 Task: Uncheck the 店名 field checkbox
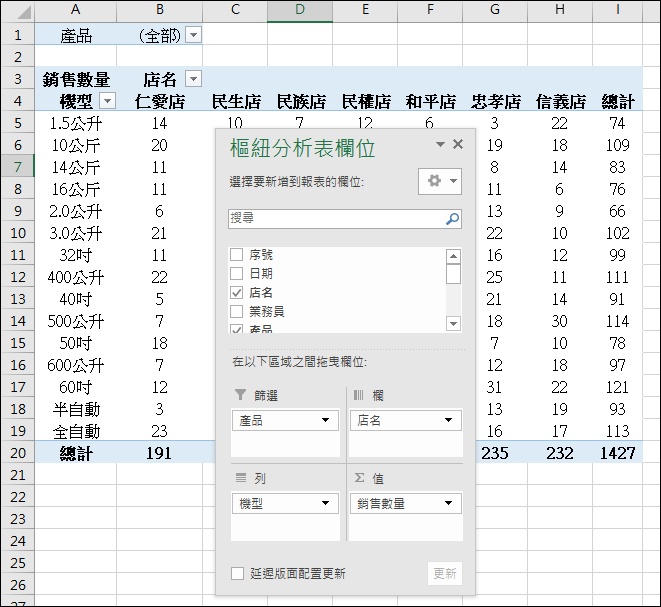(237, 293)
